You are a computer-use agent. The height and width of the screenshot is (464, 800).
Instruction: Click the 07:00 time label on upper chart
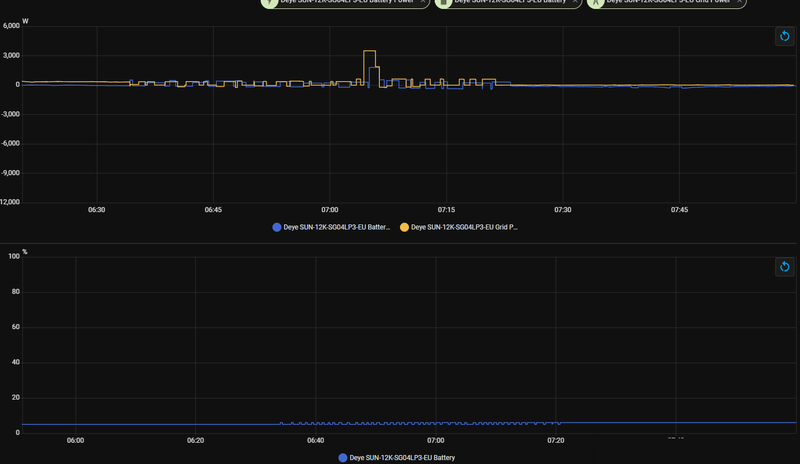(x=330, y=210)
